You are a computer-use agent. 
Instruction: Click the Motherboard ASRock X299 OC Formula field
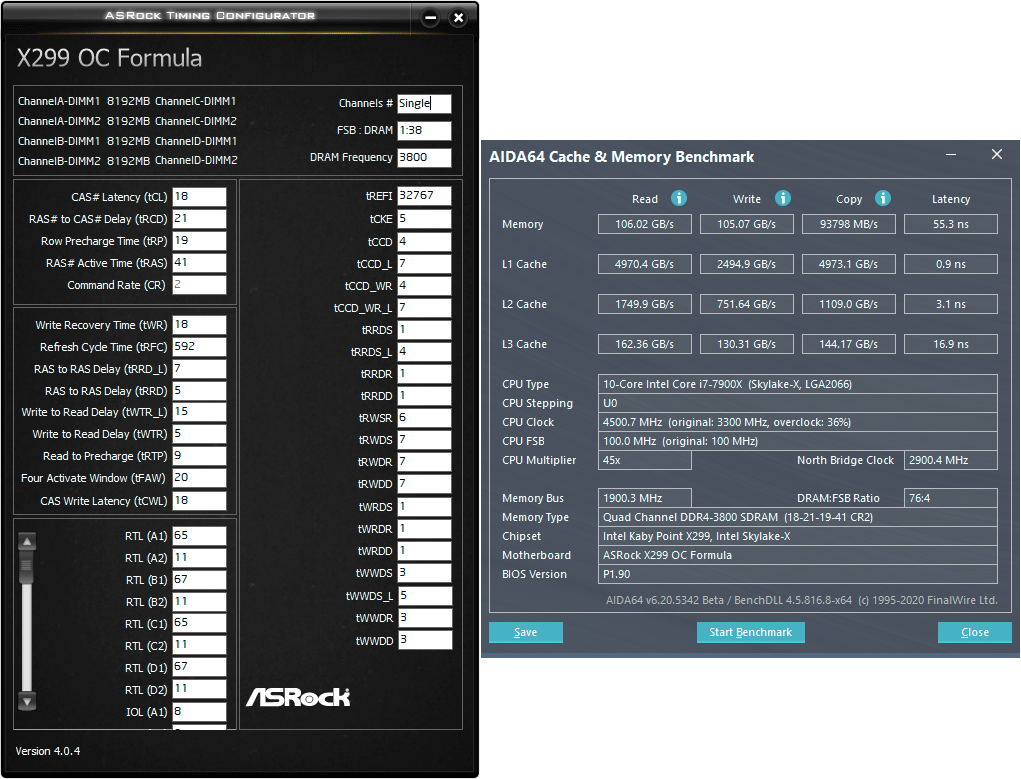click(798, 555)
